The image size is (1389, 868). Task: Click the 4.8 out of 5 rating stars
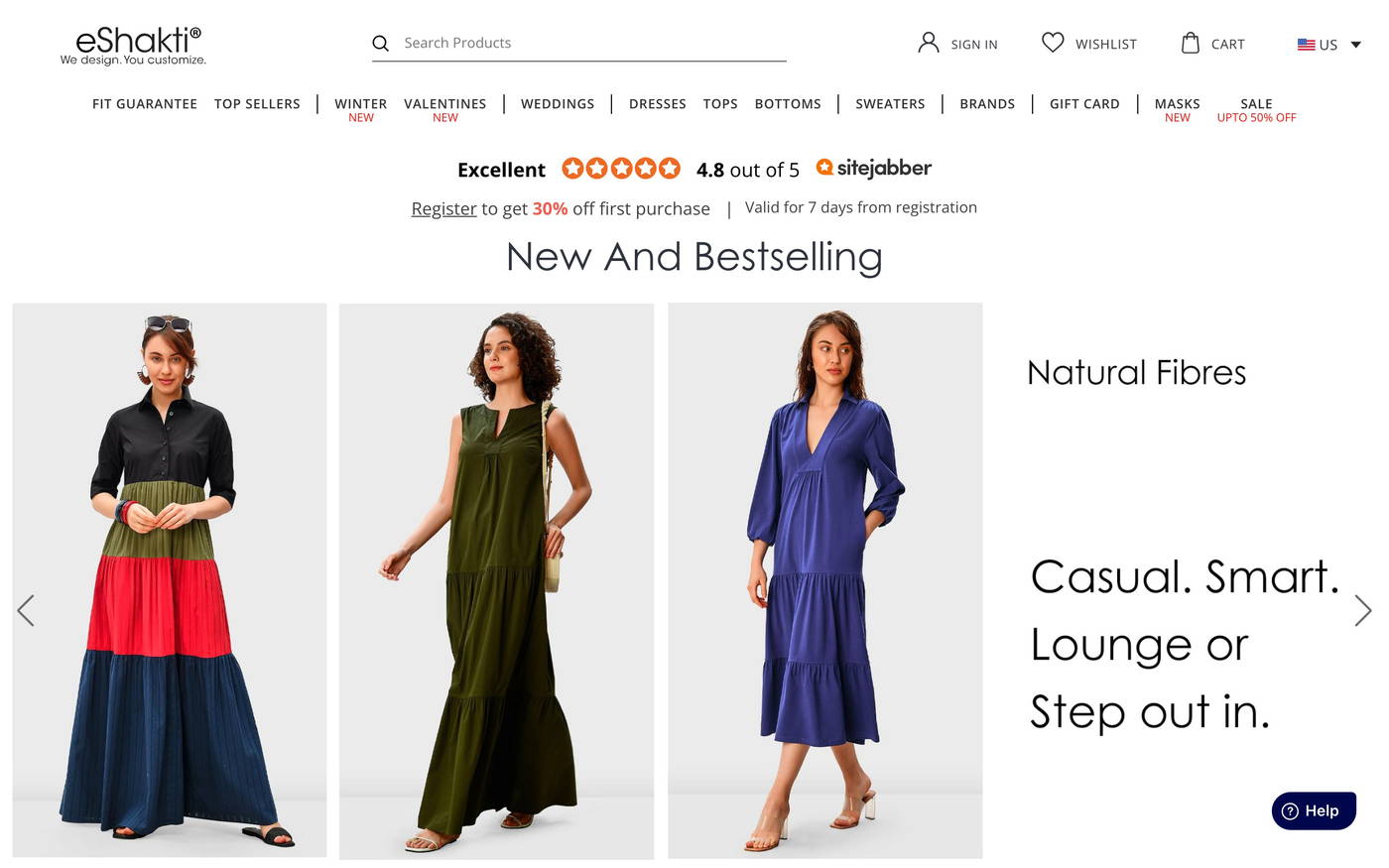pyautogui.click(x=620, y=168)
